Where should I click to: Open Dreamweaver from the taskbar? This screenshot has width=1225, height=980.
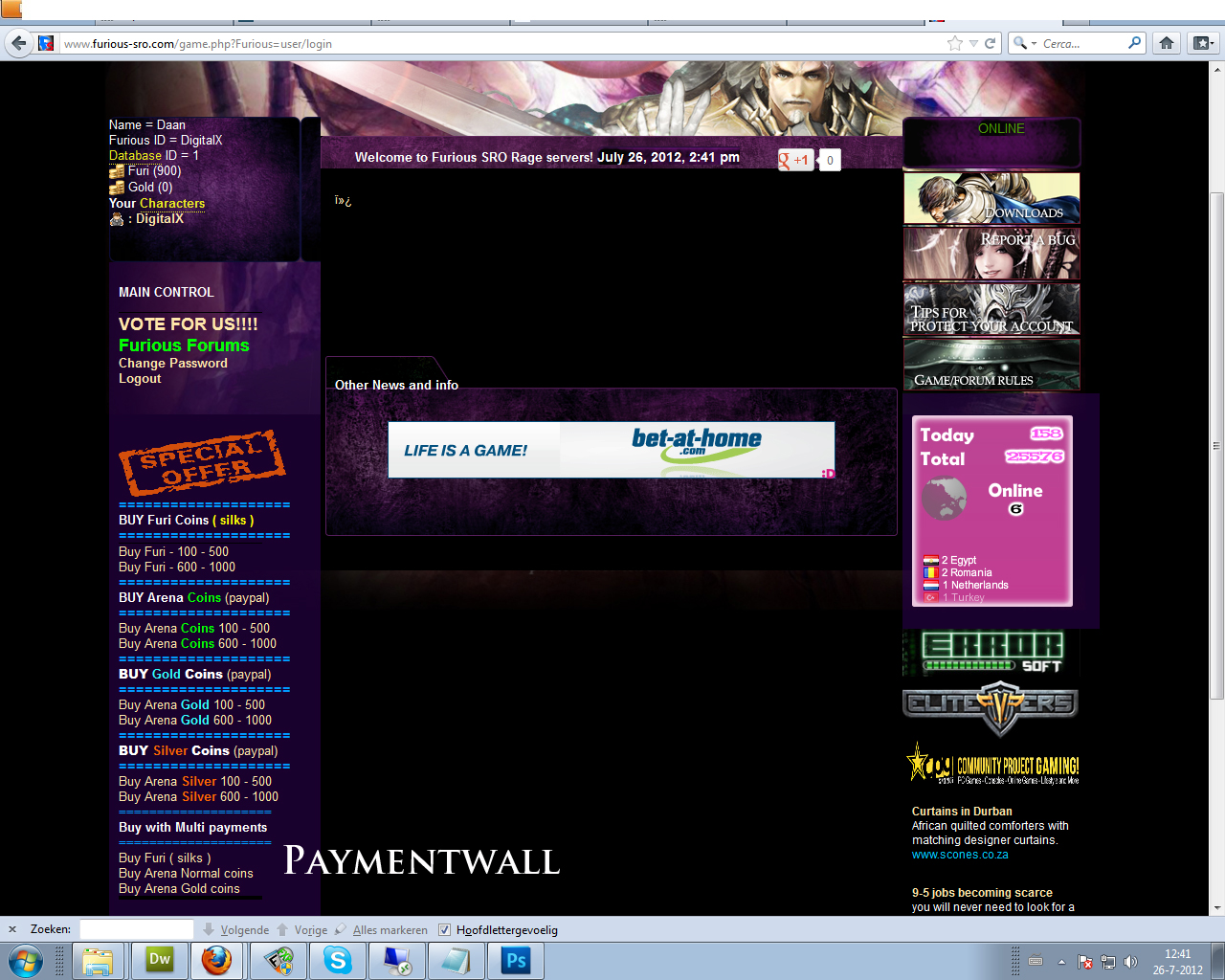159,961
